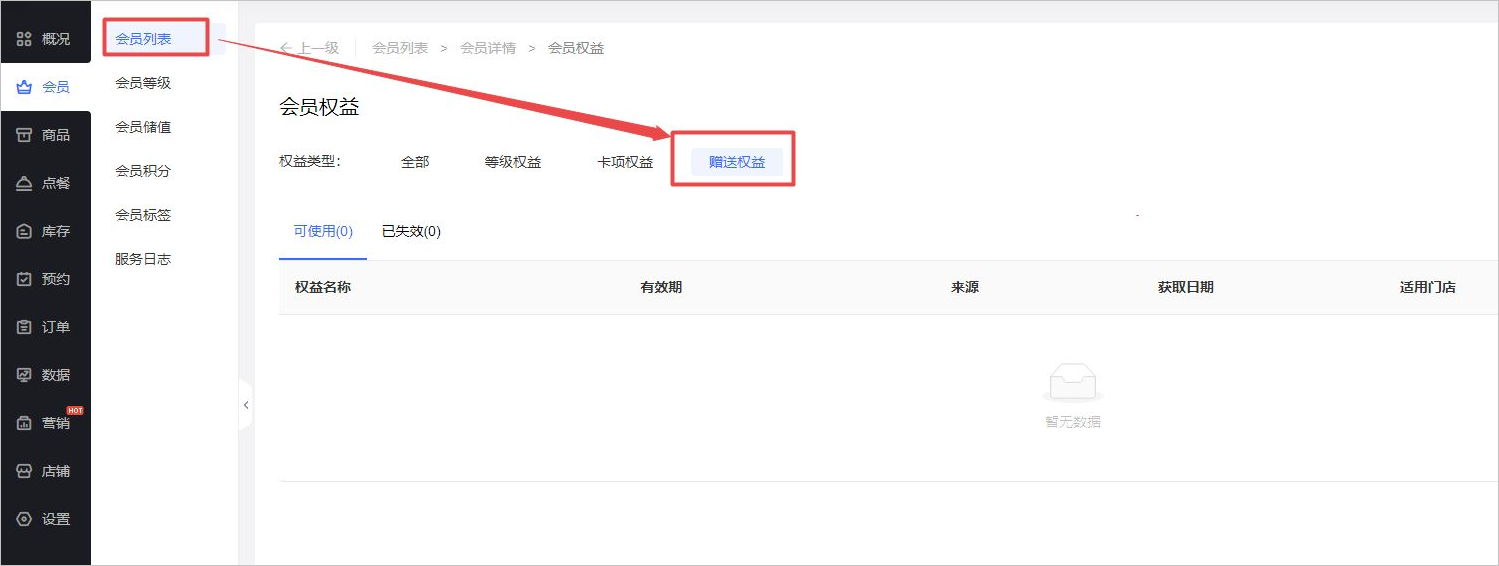Filter benefit type by 全部

click(415, 162)
